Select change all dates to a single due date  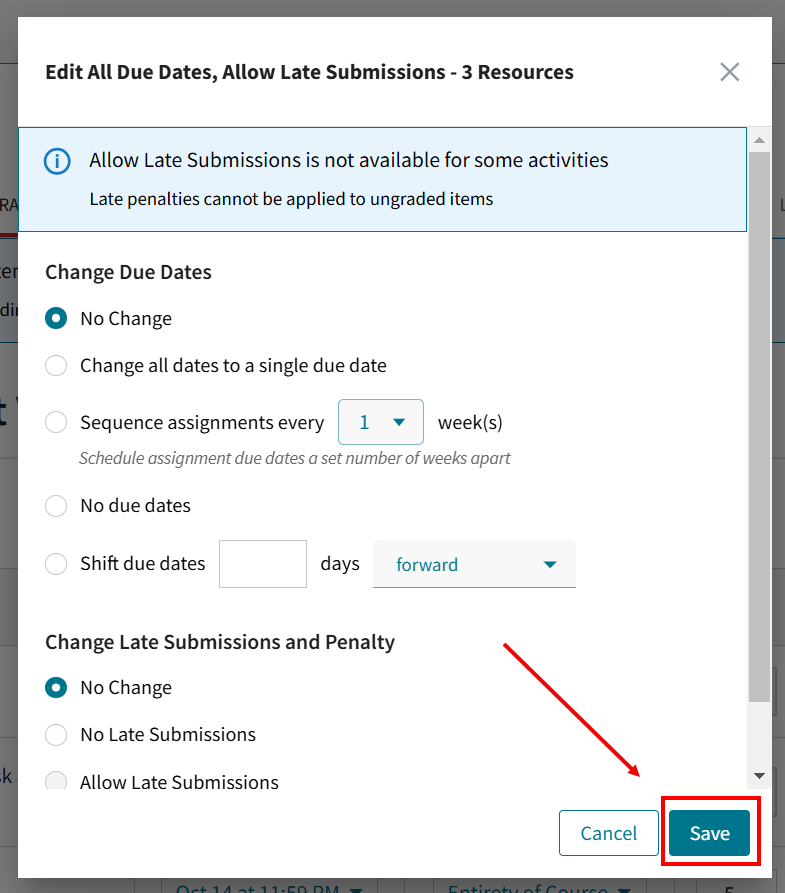pos(56,365)
